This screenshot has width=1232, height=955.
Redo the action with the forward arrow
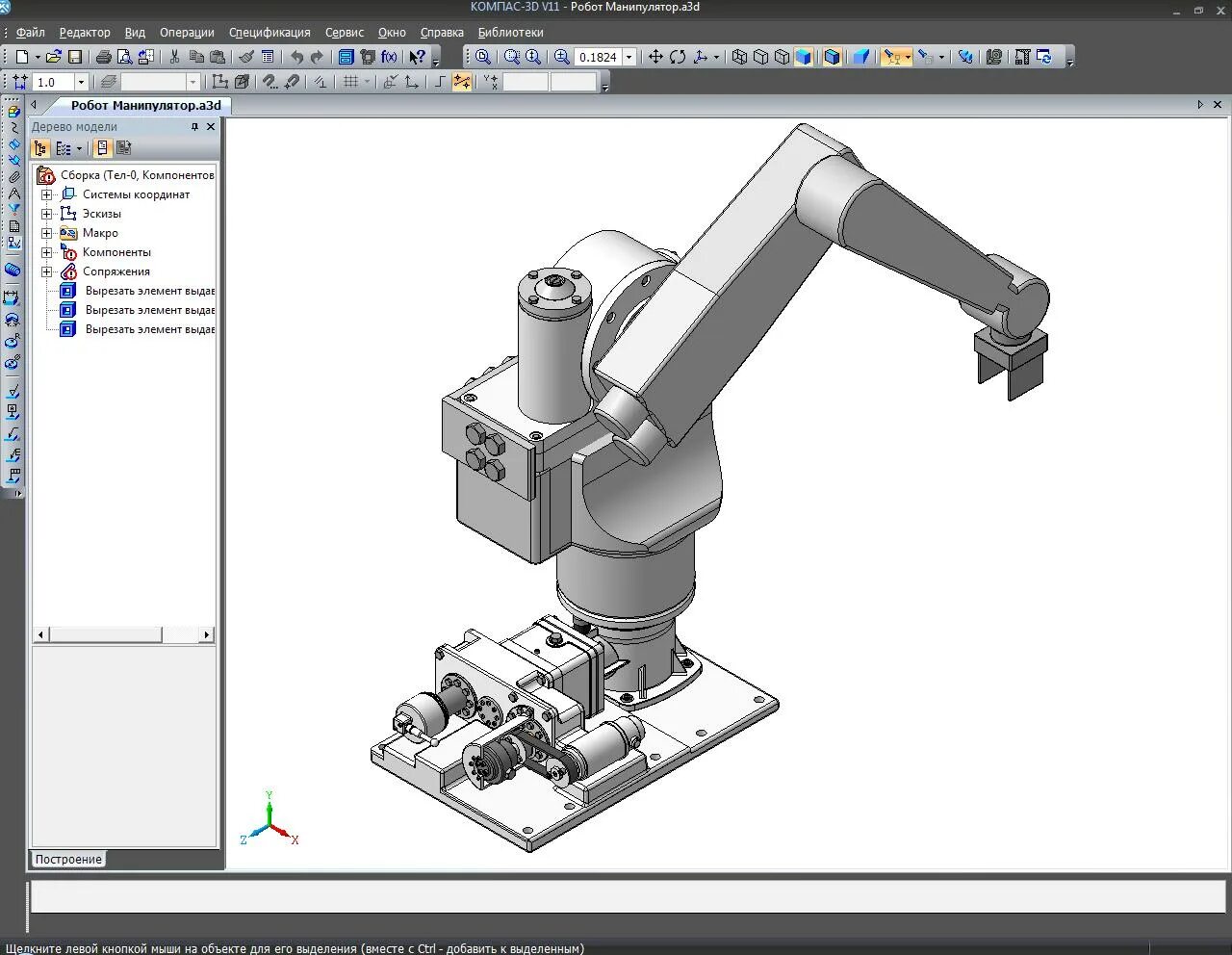(x=317, y=57)
